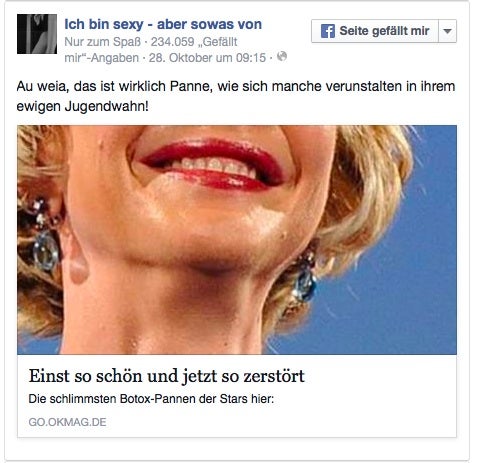Image resolution: width=478 pixels, height=463 pixels.
Task: Open the page's profile picture thumbnail
Action: [x=37, y=34]
